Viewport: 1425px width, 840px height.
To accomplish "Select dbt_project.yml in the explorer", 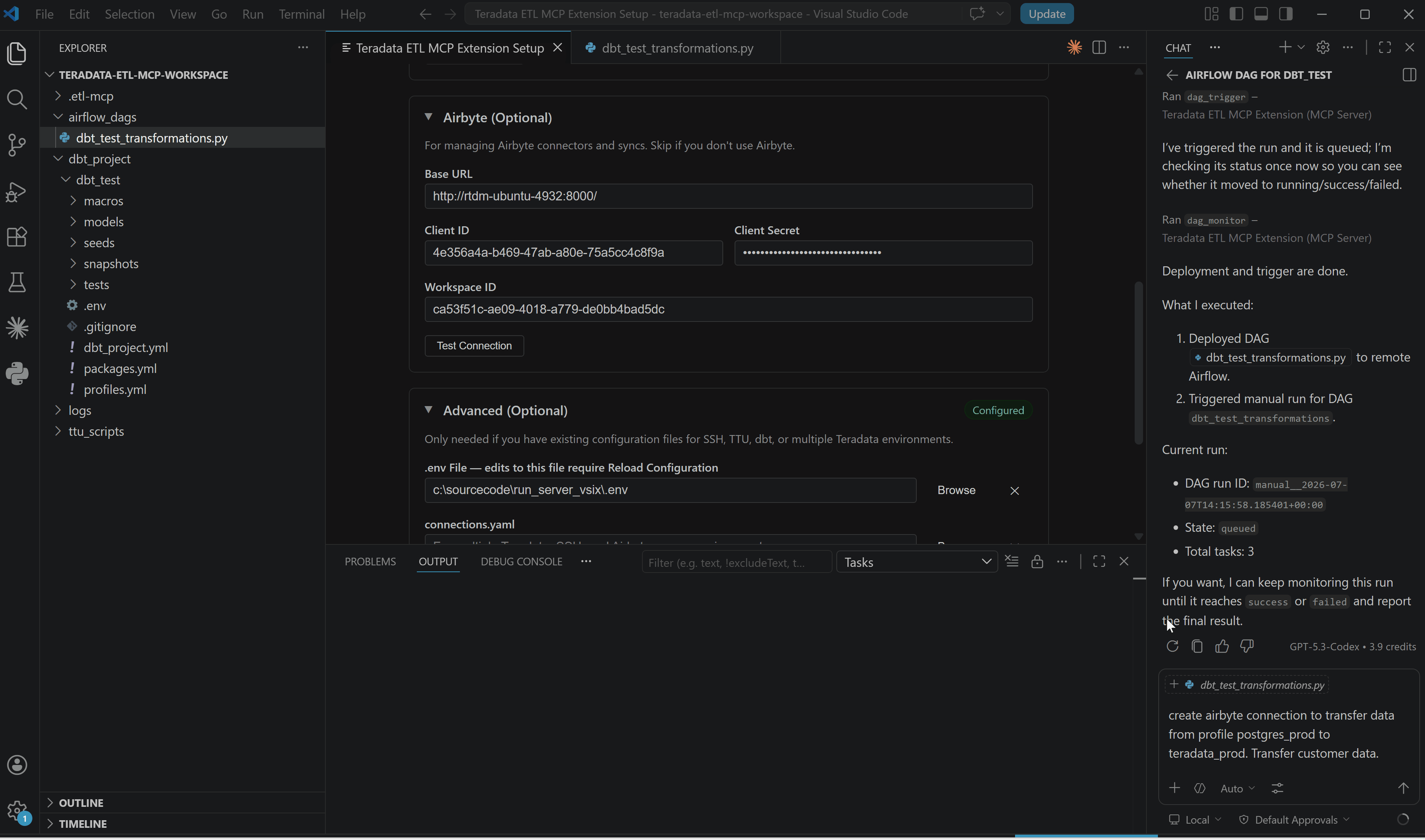I will tap(182, 347).
